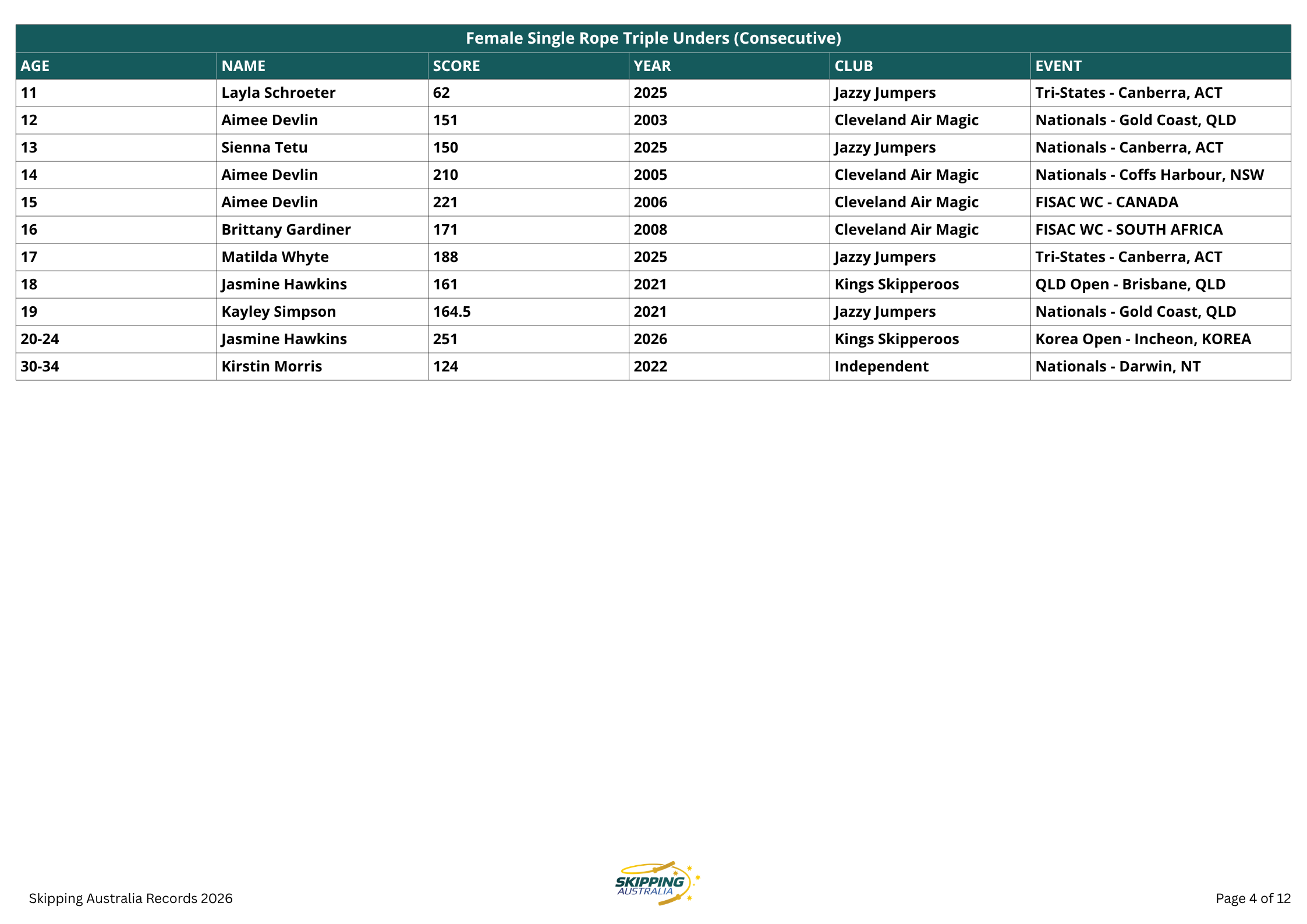Image resolution: width=1307 pixels, height=924 pixels.
Task: Click the 'Page 4 of 12' footer text
Action: click(x=1253, y=899)
